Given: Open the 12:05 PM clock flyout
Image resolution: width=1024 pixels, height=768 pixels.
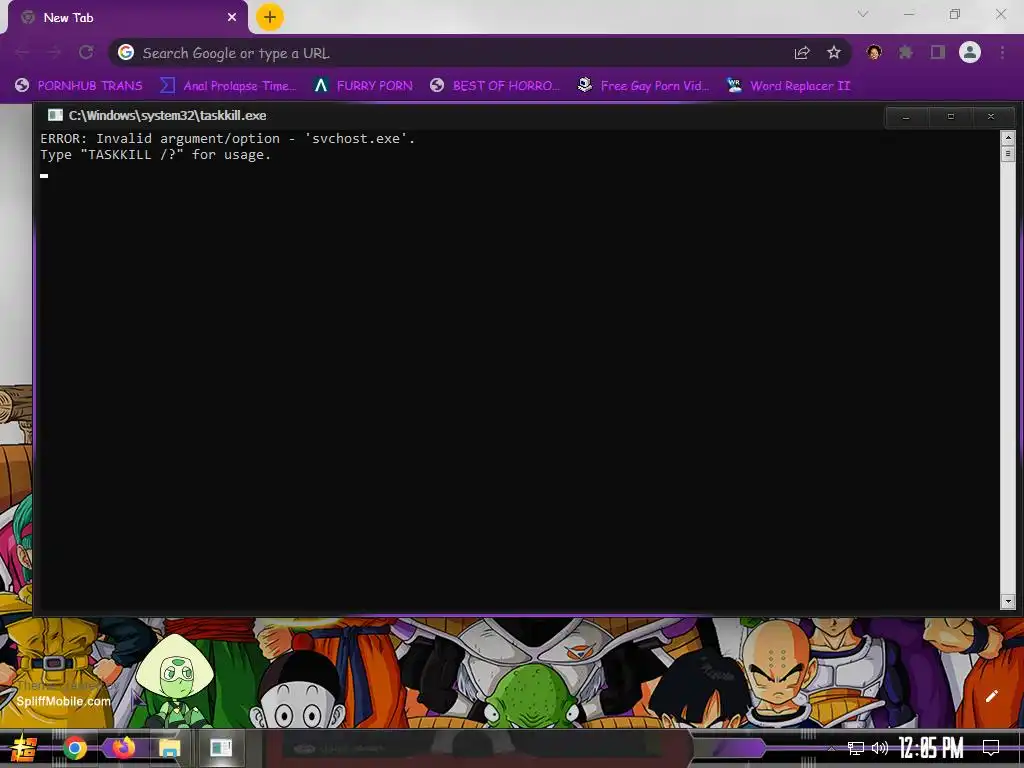Looking at the screenshot, I should coord(931,748).
